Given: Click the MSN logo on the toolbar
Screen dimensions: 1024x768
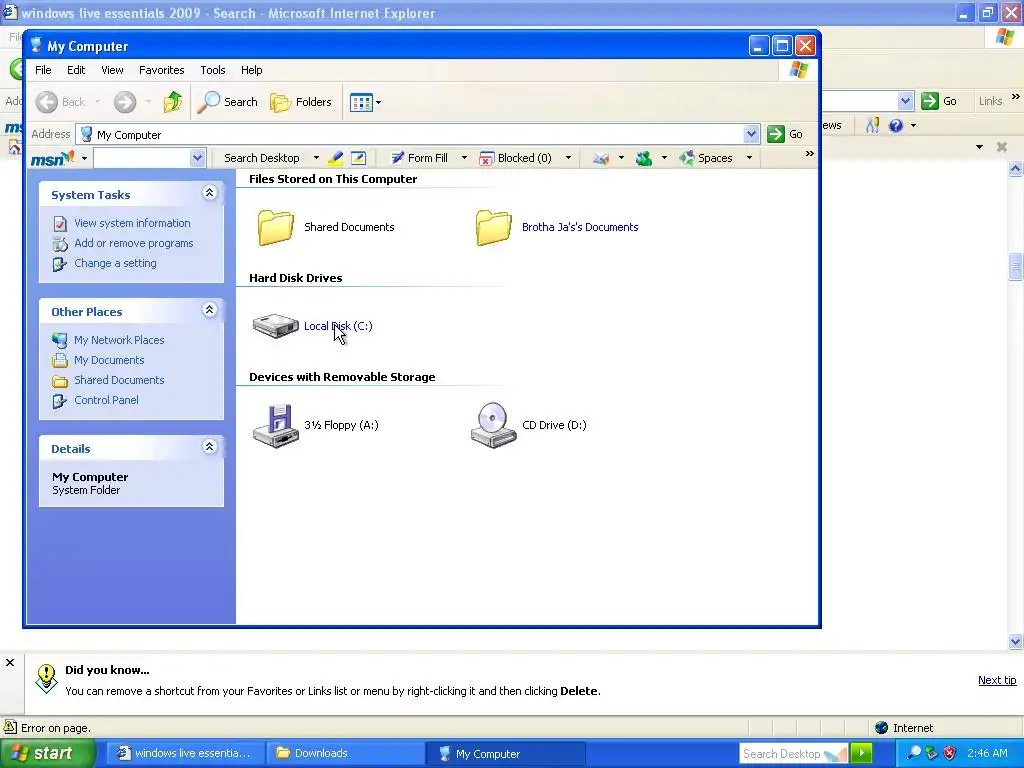Looking at the screenshot, I should (x=52, y=158).
